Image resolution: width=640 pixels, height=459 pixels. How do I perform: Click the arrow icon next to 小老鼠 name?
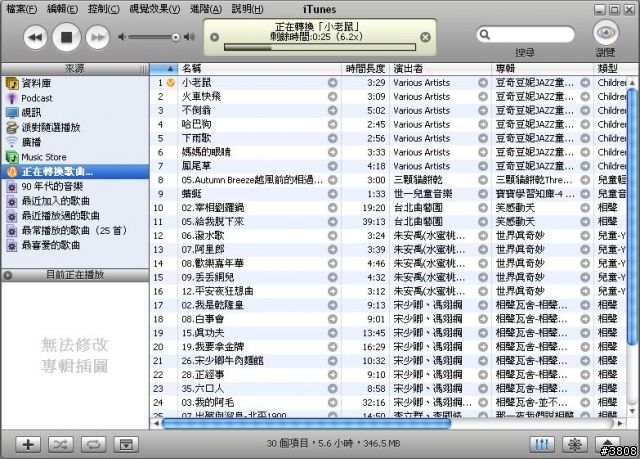[x=333, y=83]
